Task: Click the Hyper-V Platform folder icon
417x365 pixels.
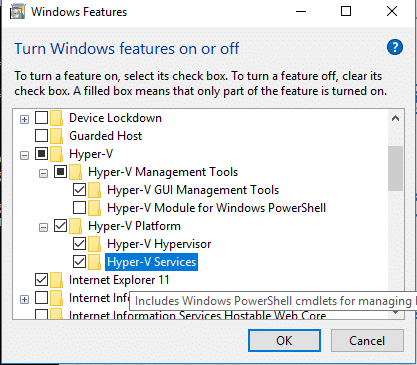Action: coord(76,226)
